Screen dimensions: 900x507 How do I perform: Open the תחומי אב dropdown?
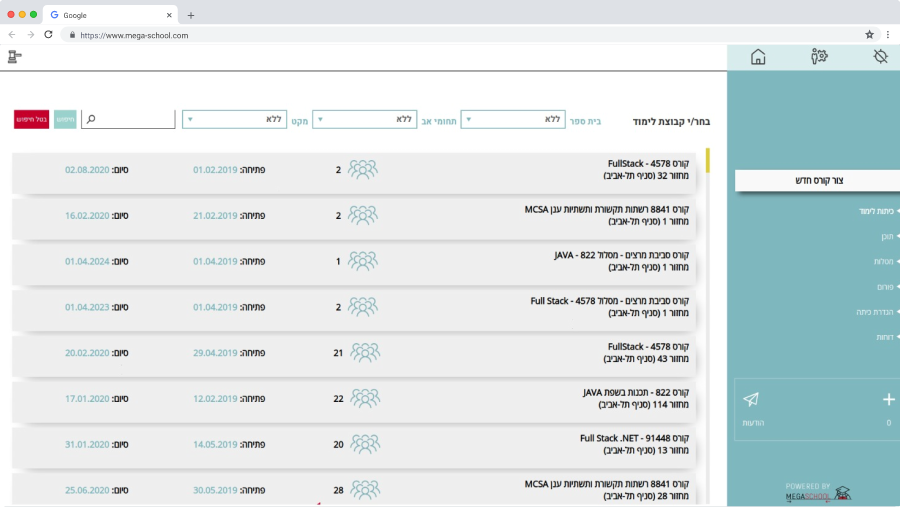pos(364,119)
